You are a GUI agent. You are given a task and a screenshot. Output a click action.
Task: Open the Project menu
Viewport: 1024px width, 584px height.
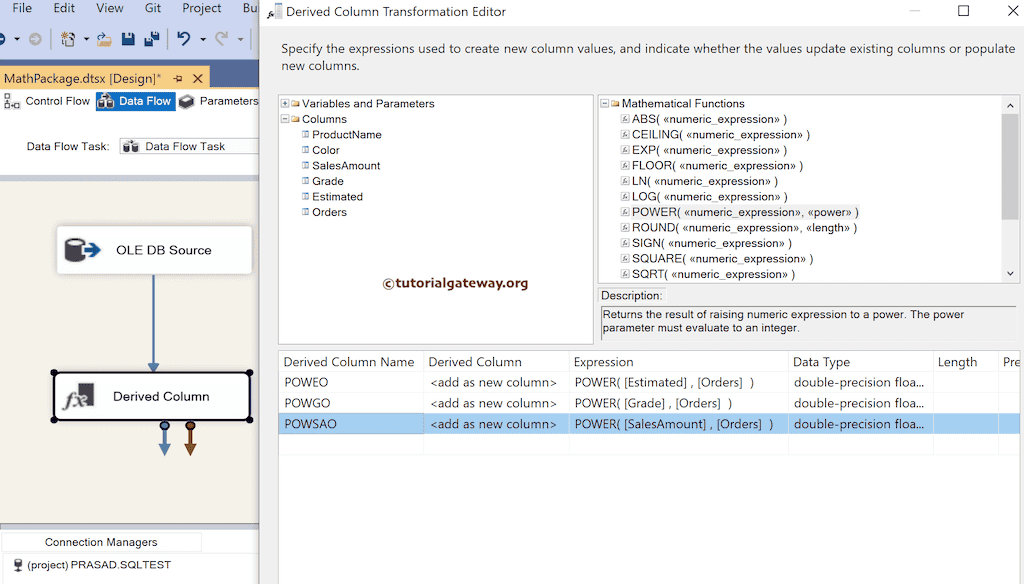201,8
